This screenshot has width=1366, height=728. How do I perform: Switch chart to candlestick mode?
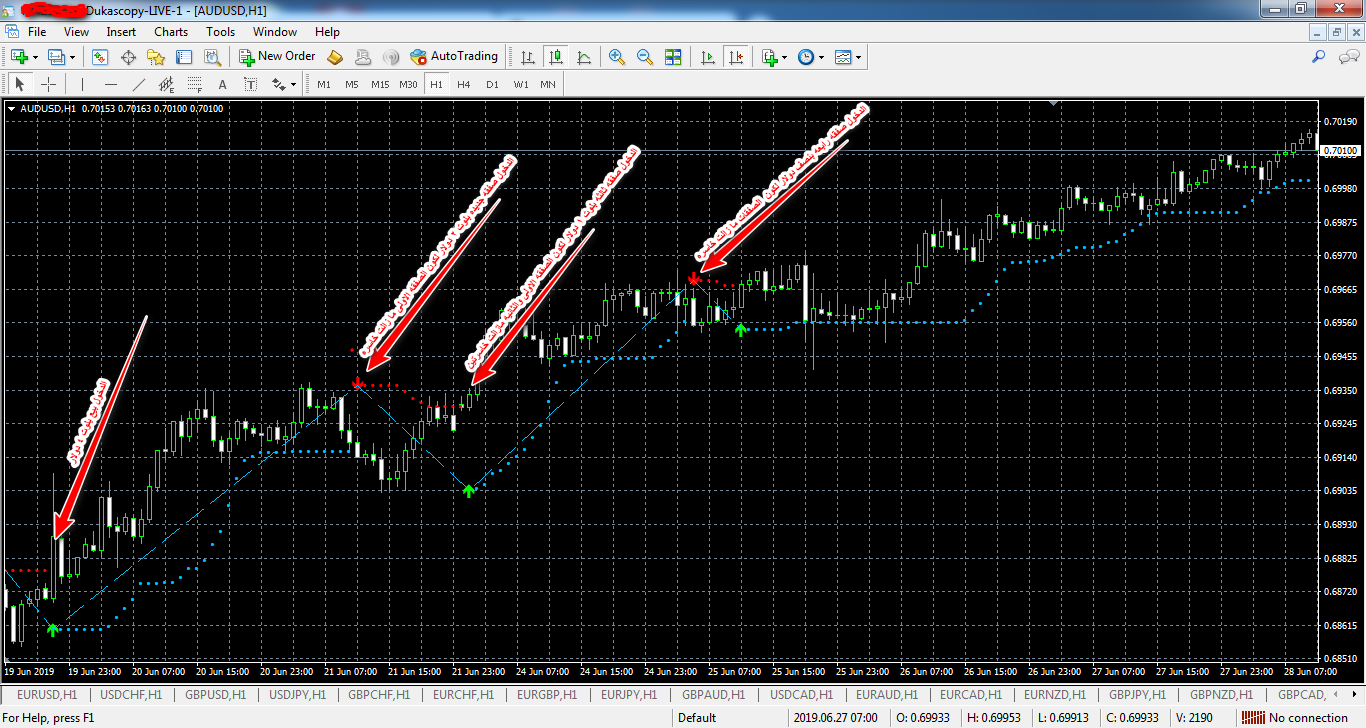pos(555,57)
